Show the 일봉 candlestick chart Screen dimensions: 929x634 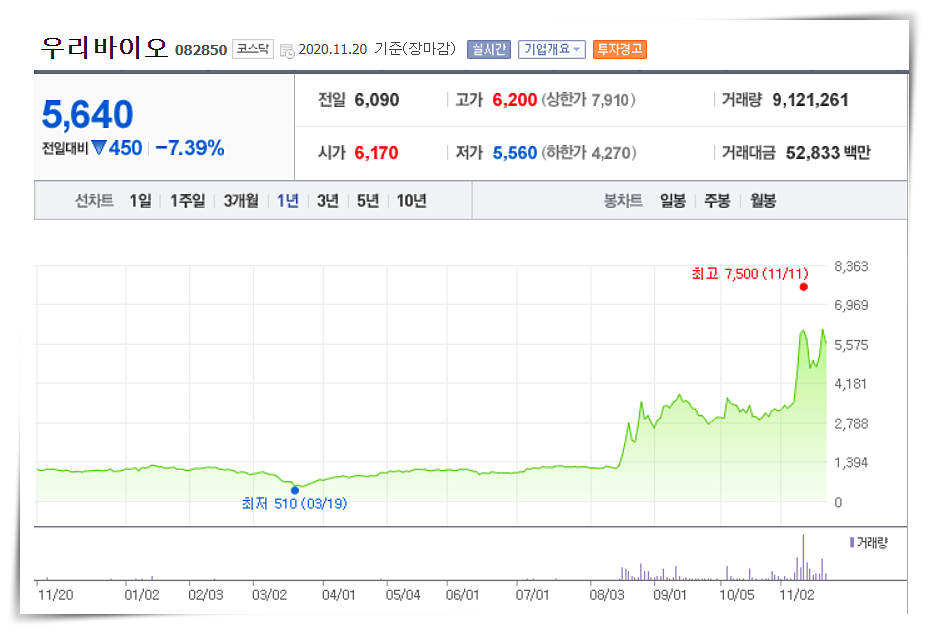pos(673,201)
